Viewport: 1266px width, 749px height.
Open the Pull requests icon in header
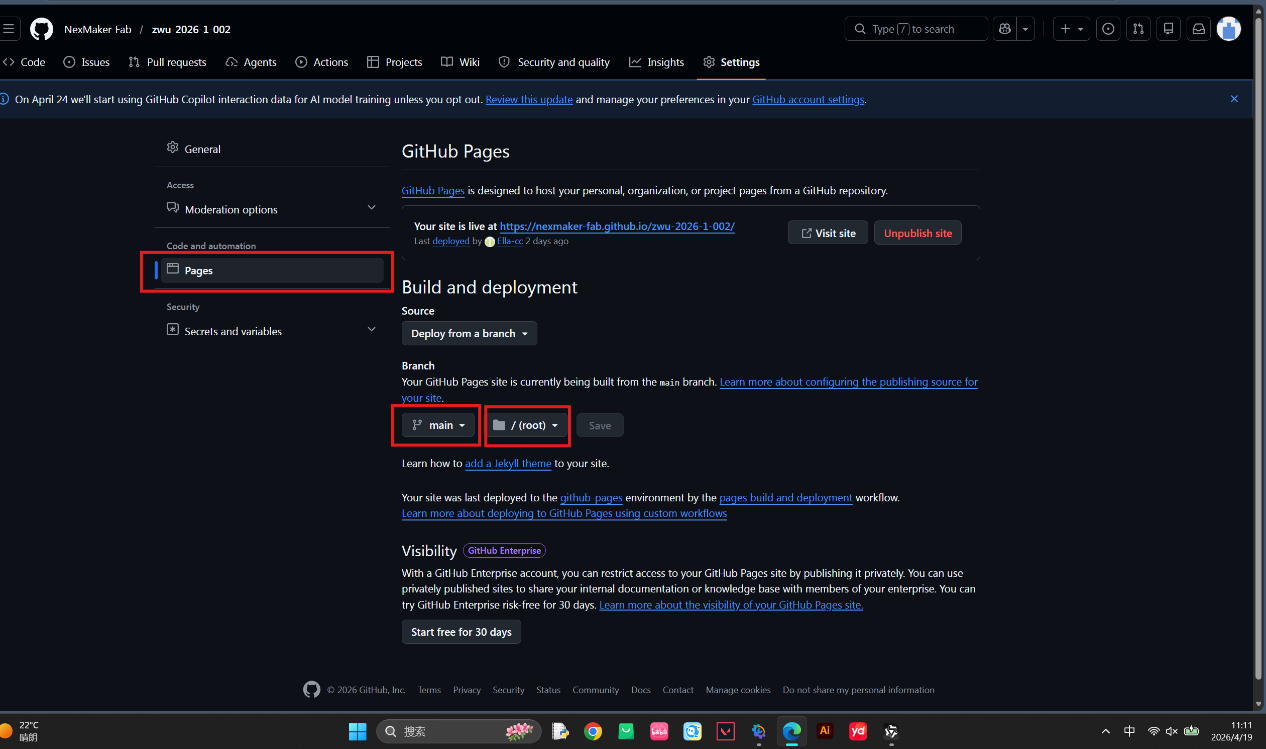tap(1138, 29)
